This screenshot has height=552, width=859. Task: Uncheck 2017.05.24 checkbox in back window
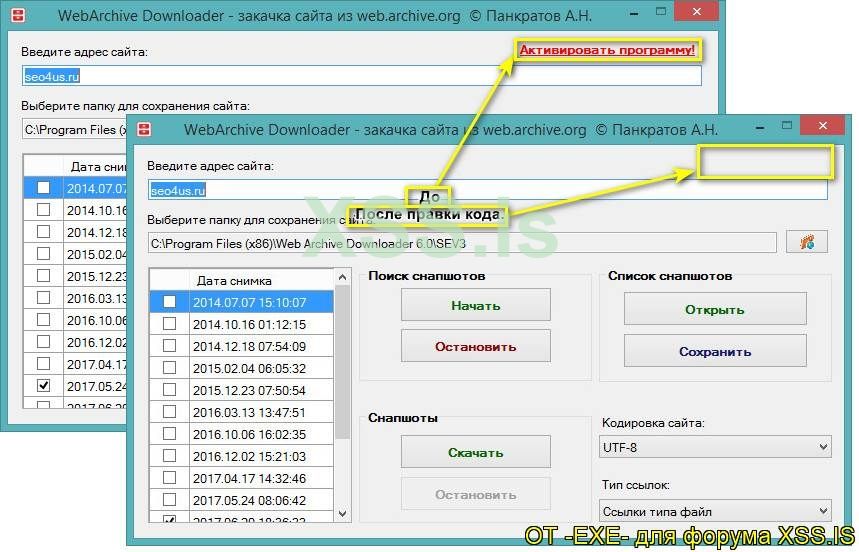43,386
